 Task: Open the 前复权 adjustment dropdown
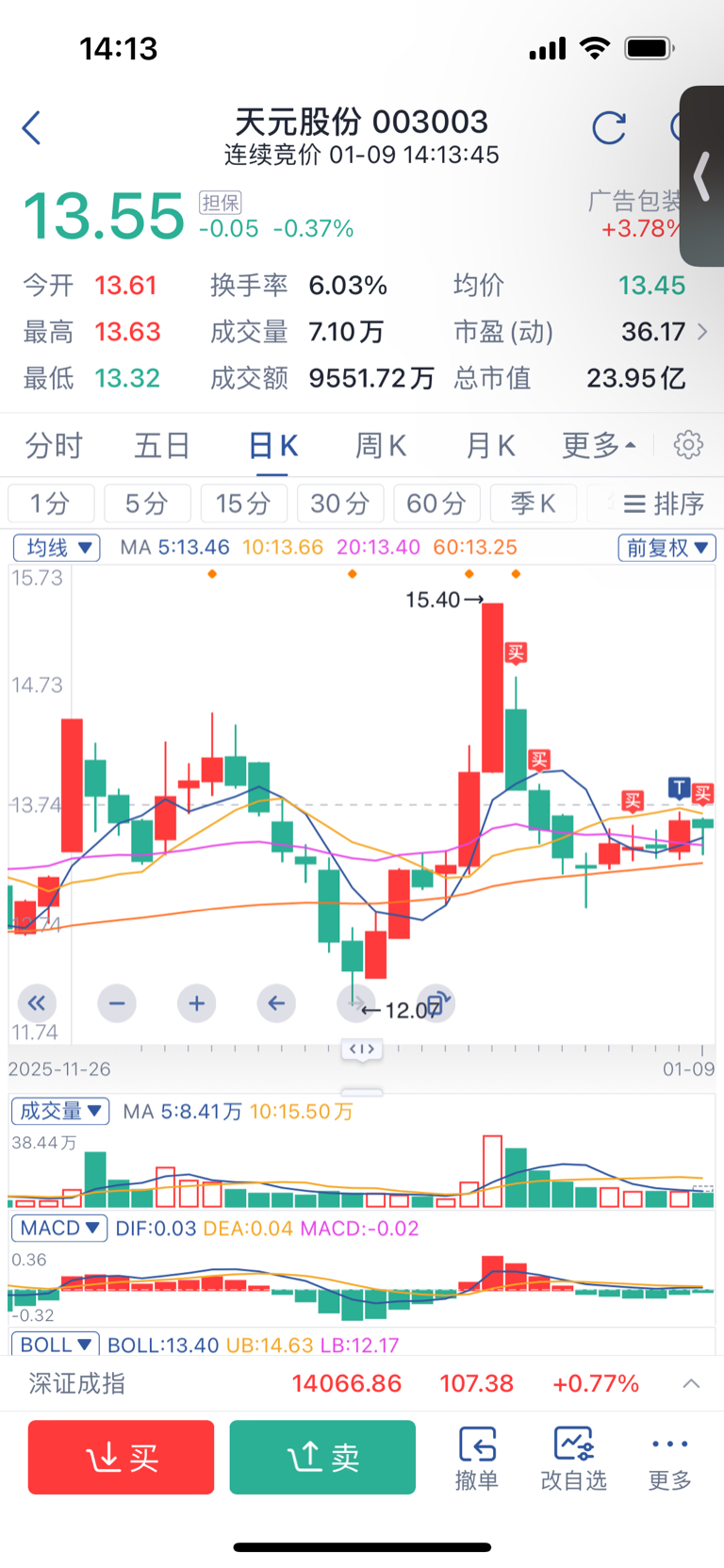pyautogui.click(x=666, y=547)
